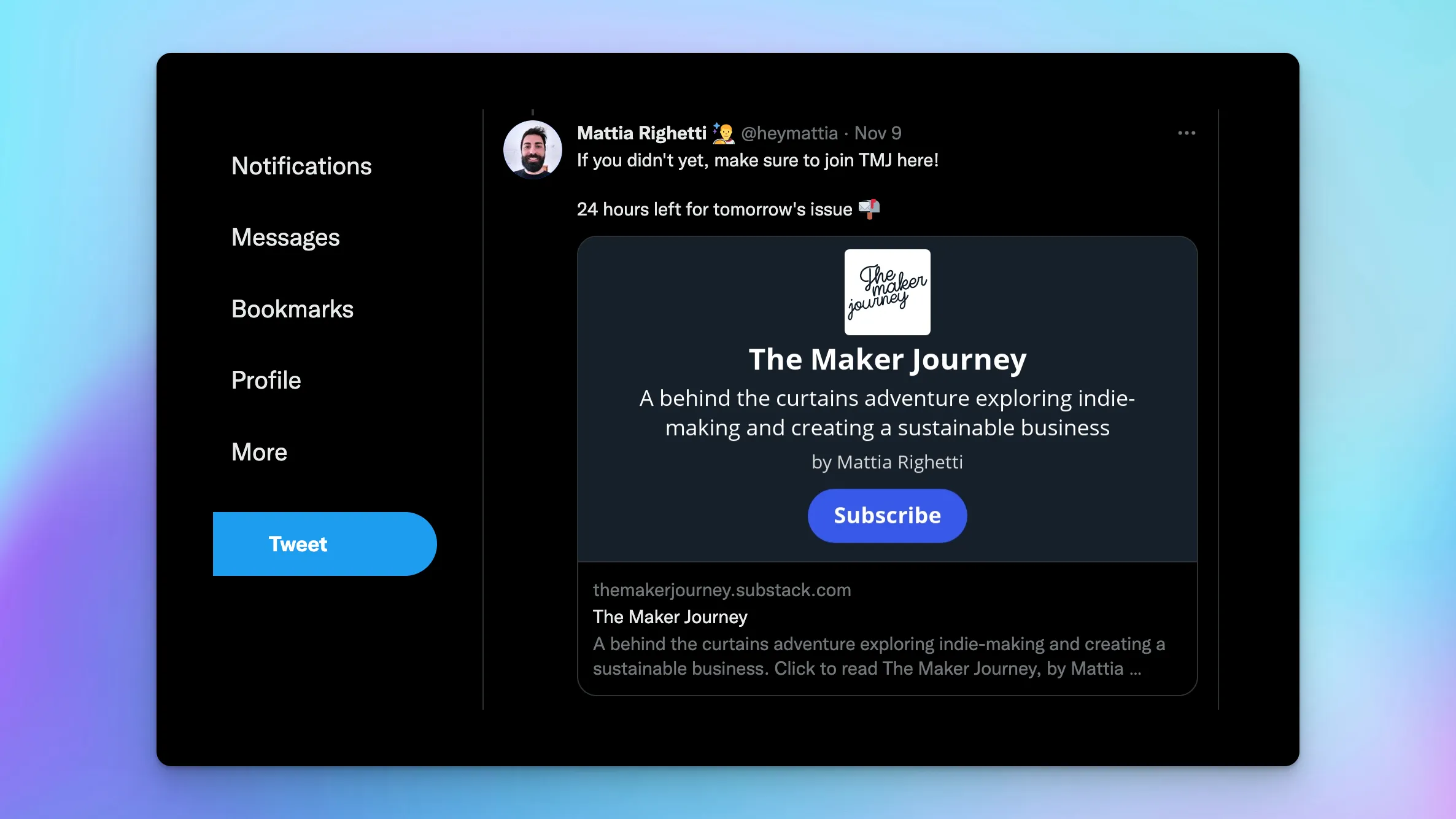Image resolution: width=1456 pixels, height=819 pixels.
Task: Click the @heymattia handle
Action: click(789, 133)
